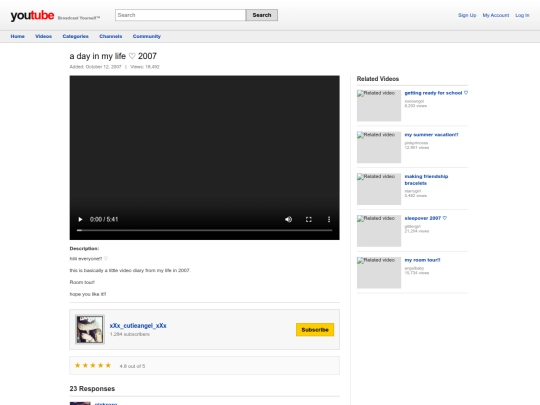Open the Videos tab
This screenshot has height=405, width=540.
(x=43, y=36)
